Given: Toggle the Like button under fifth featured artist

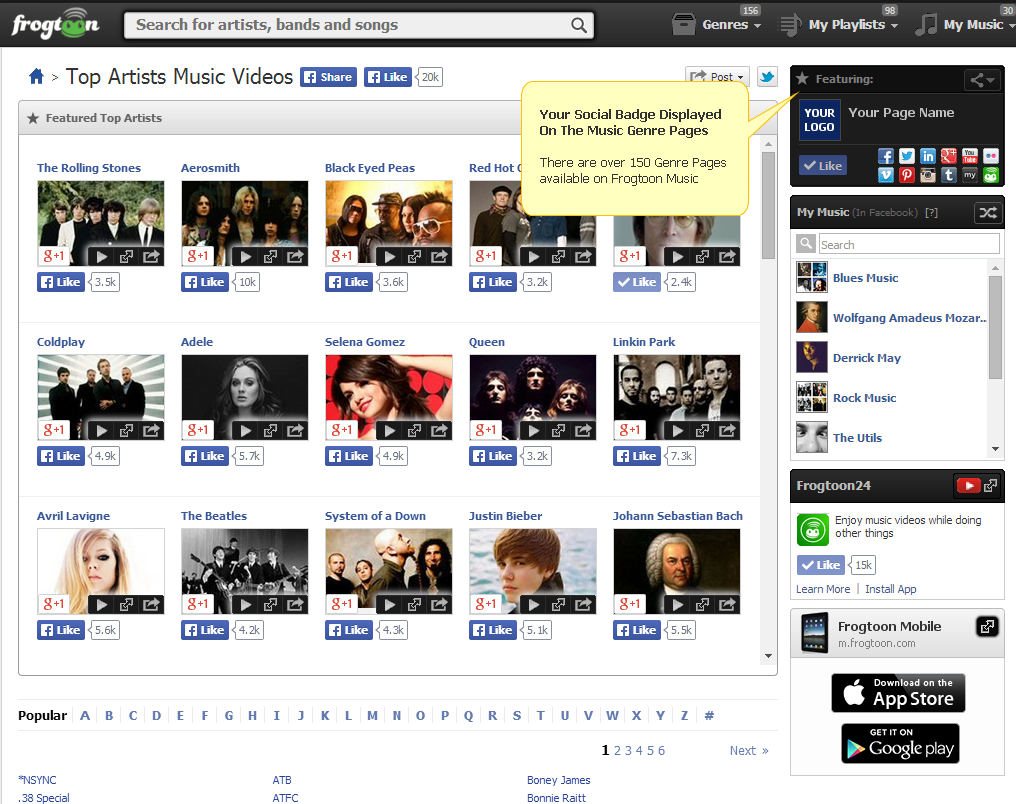Looking at the screenshot, I should [x=637, y=282].
